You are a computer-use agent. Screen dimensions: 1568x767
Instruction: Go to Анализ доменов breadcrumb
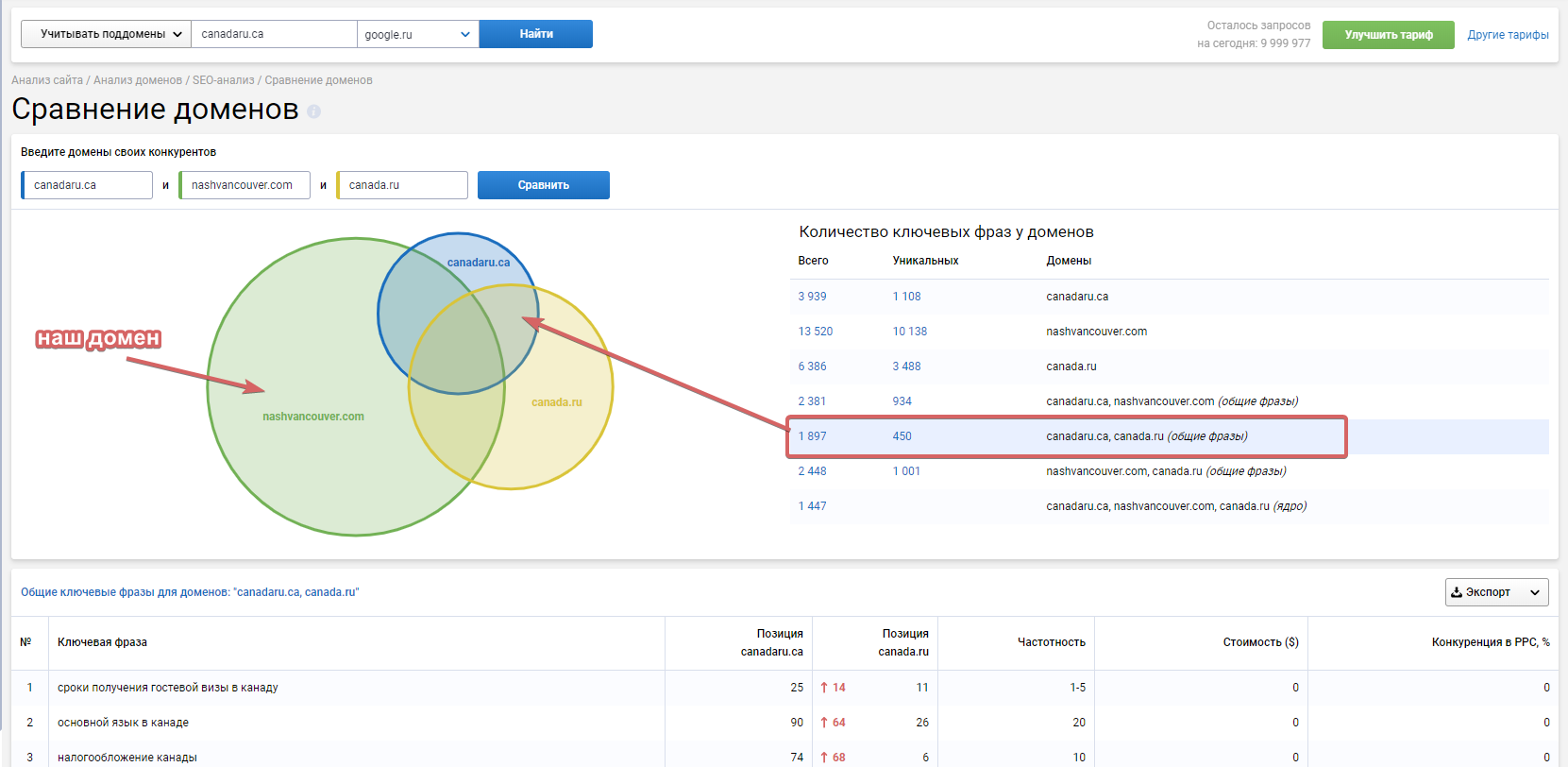point(138,80)
